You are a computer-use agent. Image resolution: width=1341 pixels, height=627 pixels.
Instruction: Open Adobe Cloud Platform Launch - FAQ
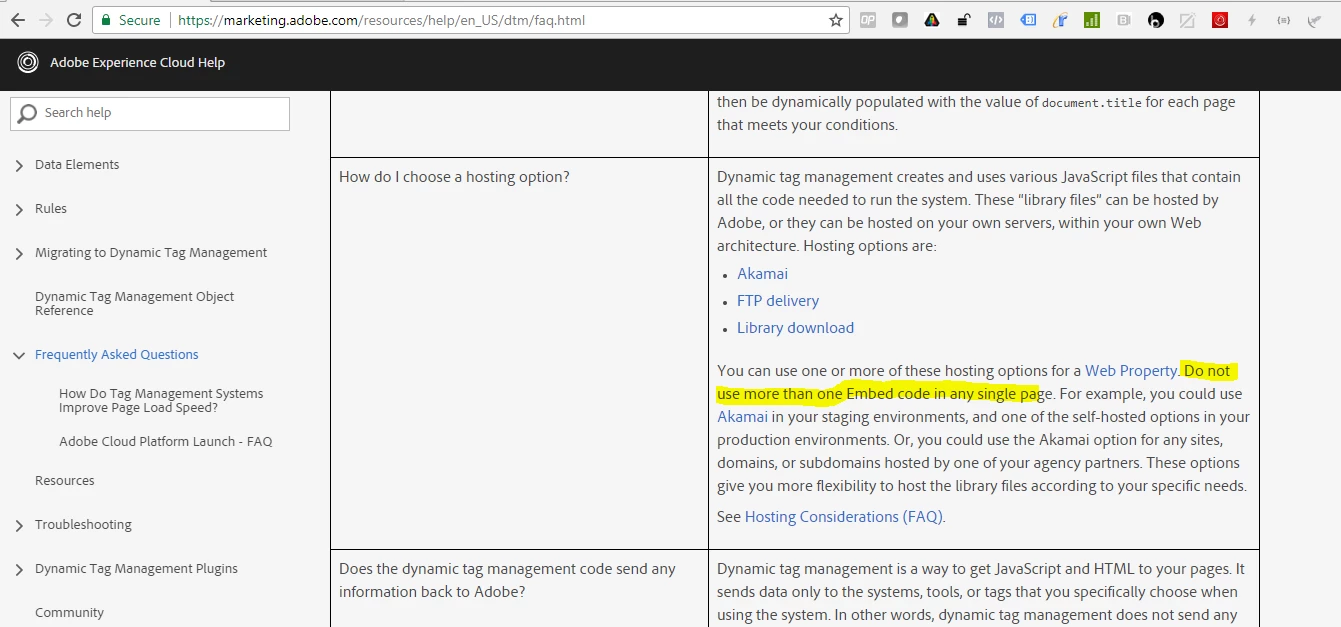click(x=166, y=441)
